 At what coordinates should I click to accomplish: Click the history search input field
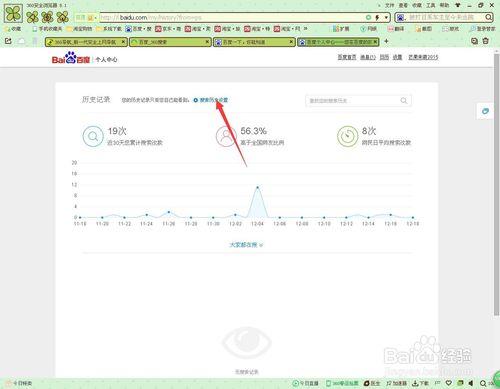pos(358,101)
